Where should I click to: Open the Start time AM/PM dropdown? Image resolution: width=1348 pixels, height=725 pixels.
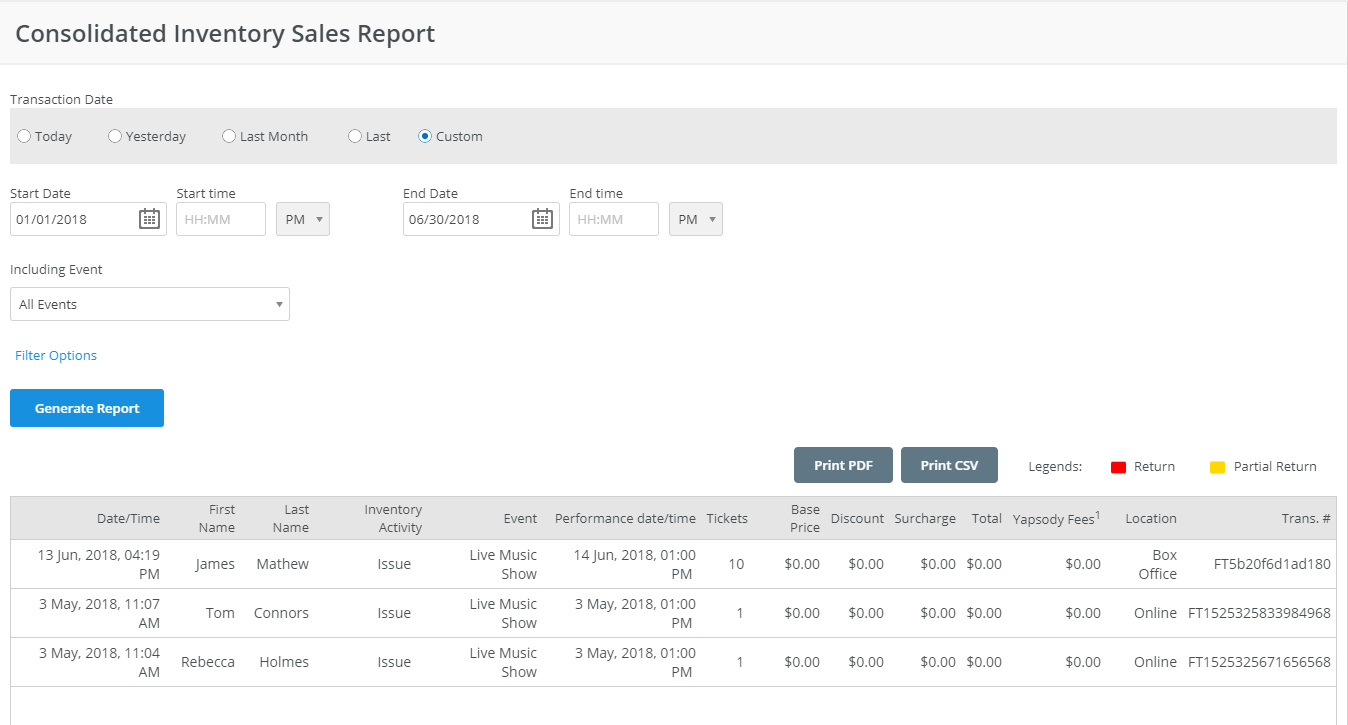303,219
